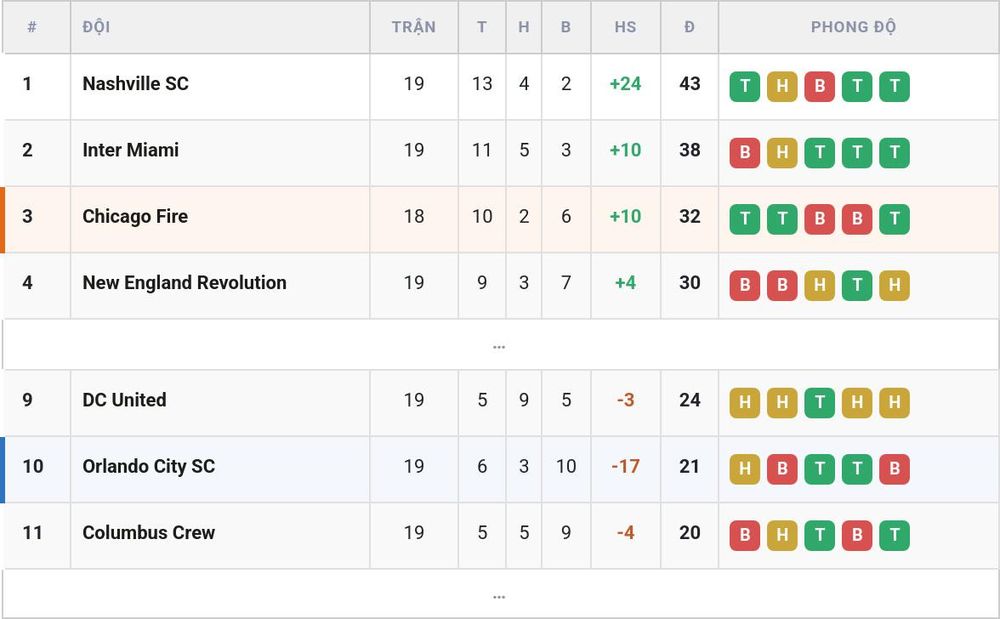This screenshot has width=1000, height=619.
Task: Sort table by TRẬN column header
Action: pos(414,27)
